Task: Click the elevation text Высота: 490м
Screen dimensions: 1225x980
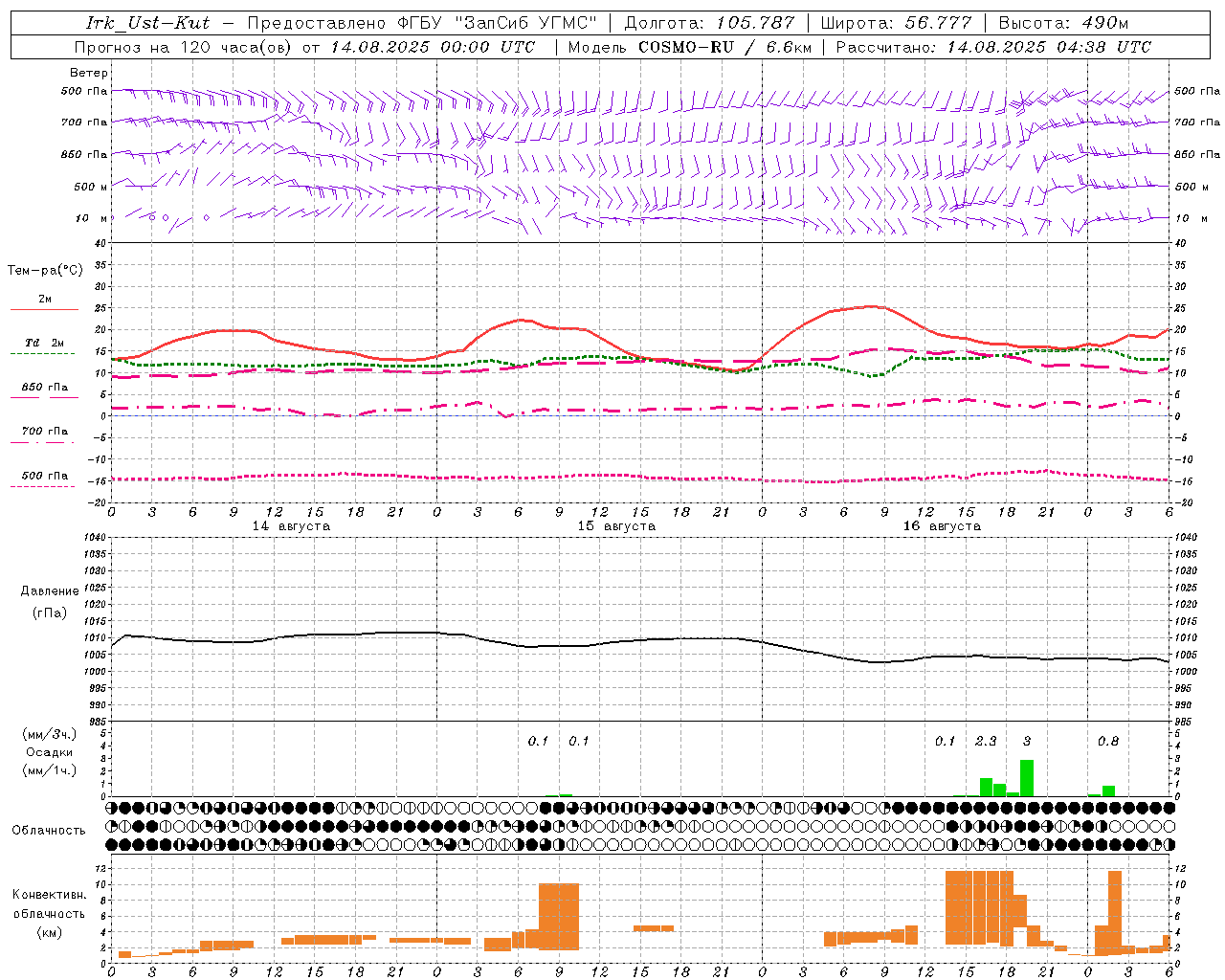Action: (1063, 23)
